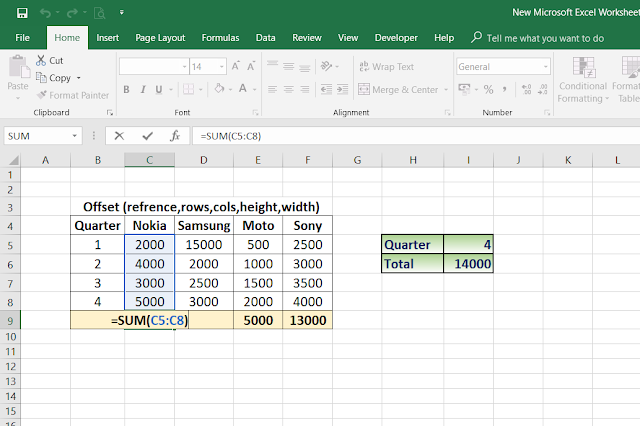The height and width of the screenshot is (426, 640).
Task: Click the Decrease Decimal icon
Action: click(x=542, y=89)
